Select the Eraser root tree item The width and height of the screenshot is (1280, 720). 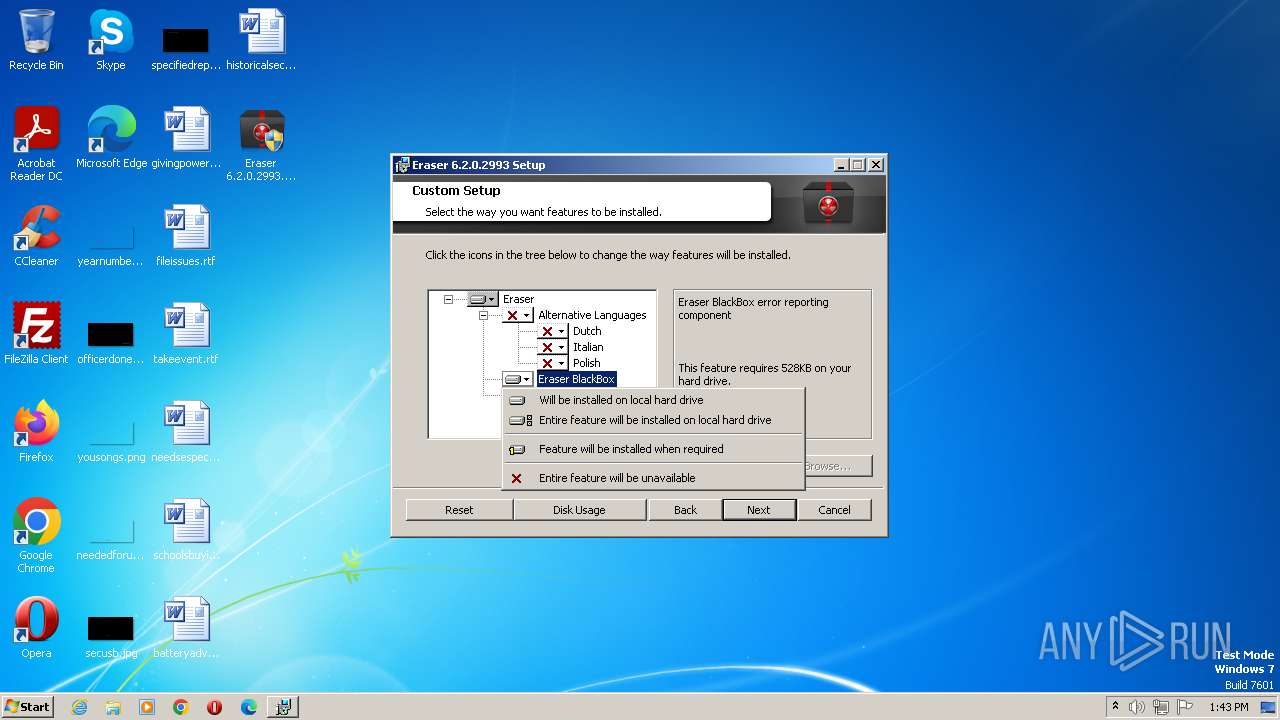(518, 299)
